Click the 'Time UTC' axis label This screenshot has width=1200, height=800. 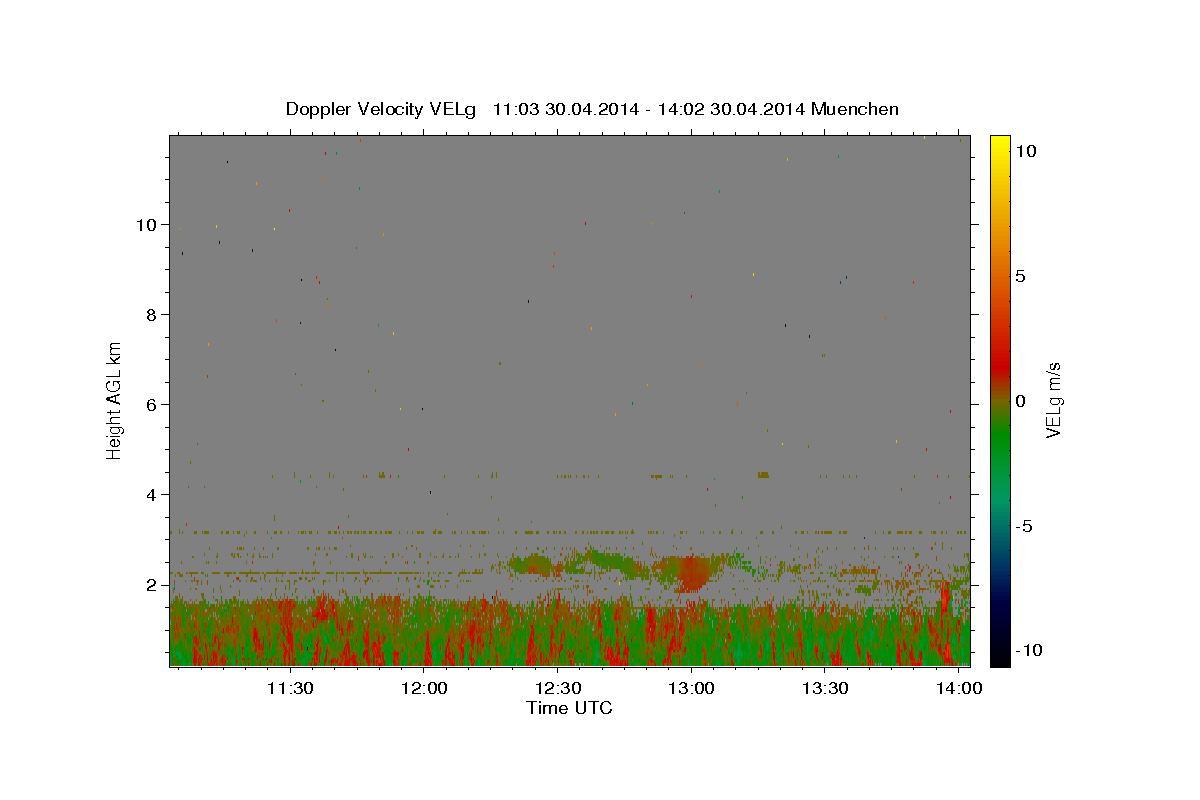569,708
